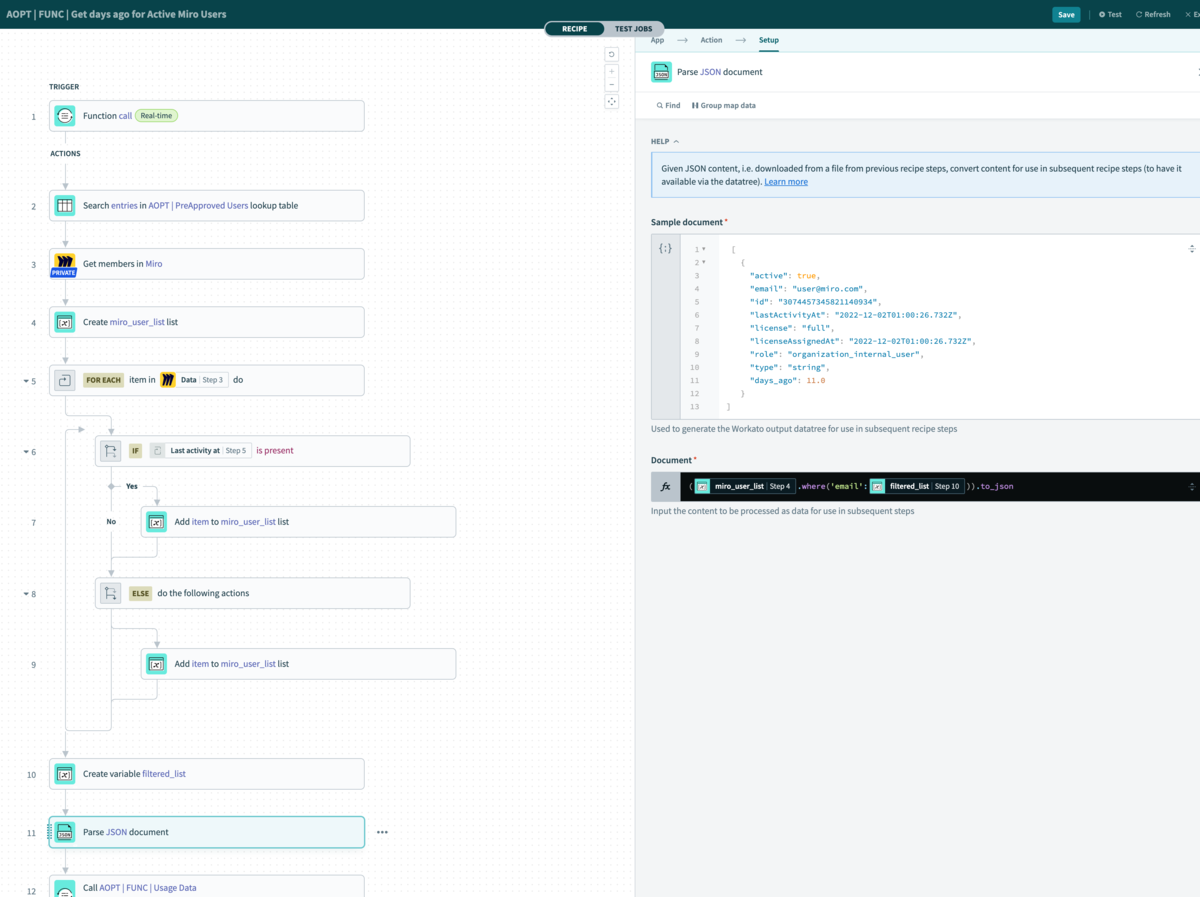Image resolution: width=1200 pixels, height=897 pixels.
Task: Click the Function call trigger icon
Action: tap(65, 116)
